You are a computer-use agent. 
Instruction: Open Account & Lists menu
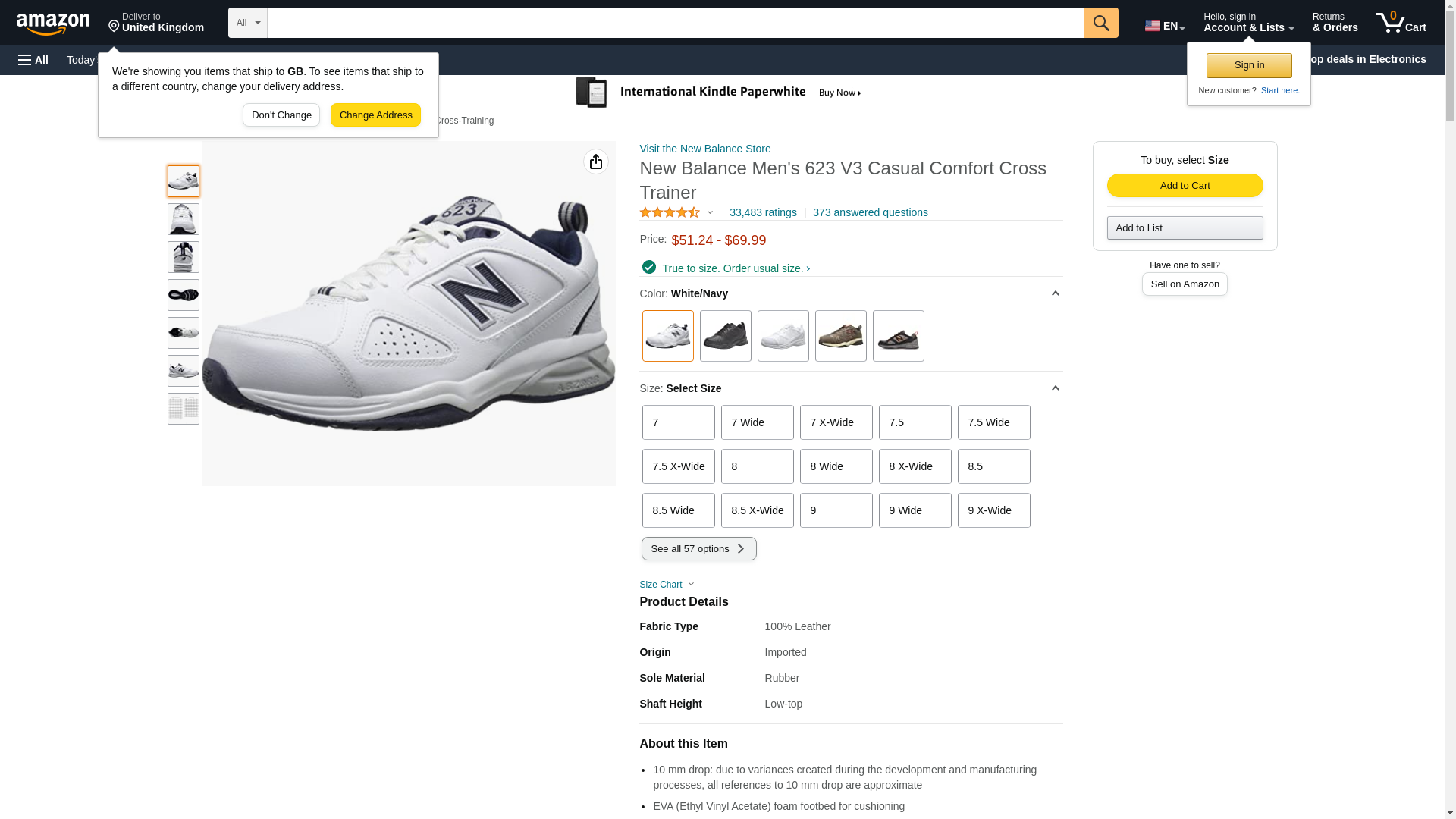[1247, 23]
